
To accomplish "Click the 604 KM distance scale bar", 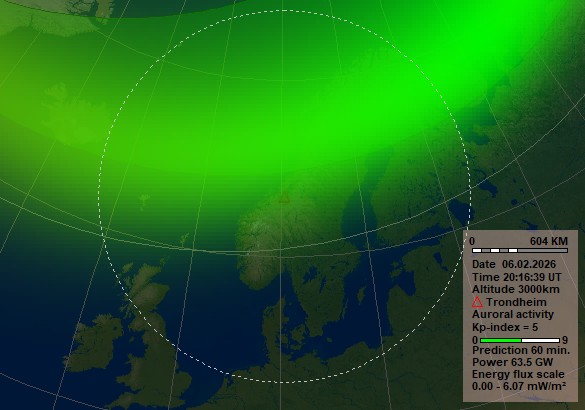I will click(x=520, y=250).
